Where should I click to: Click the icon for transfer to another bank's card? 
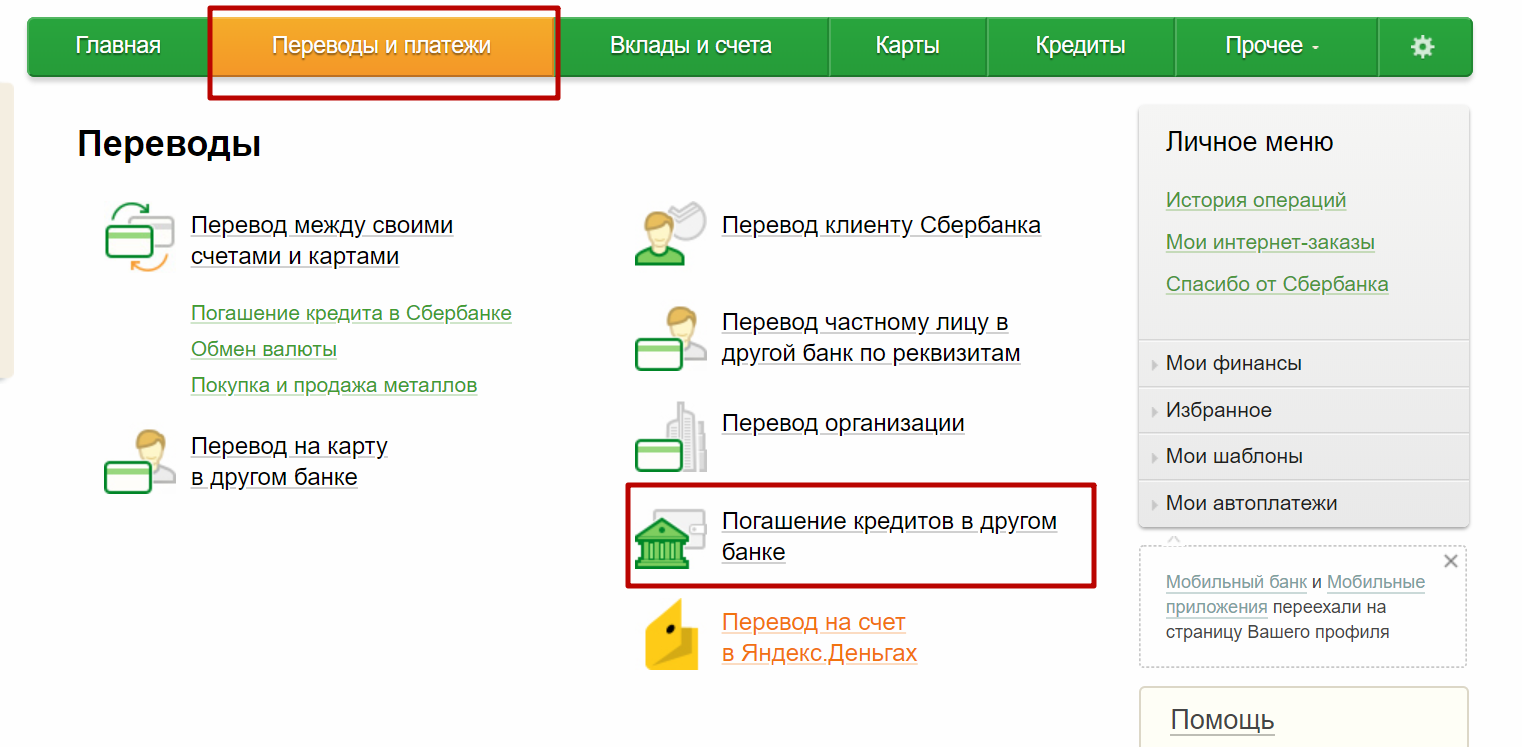tap(139, 462)
